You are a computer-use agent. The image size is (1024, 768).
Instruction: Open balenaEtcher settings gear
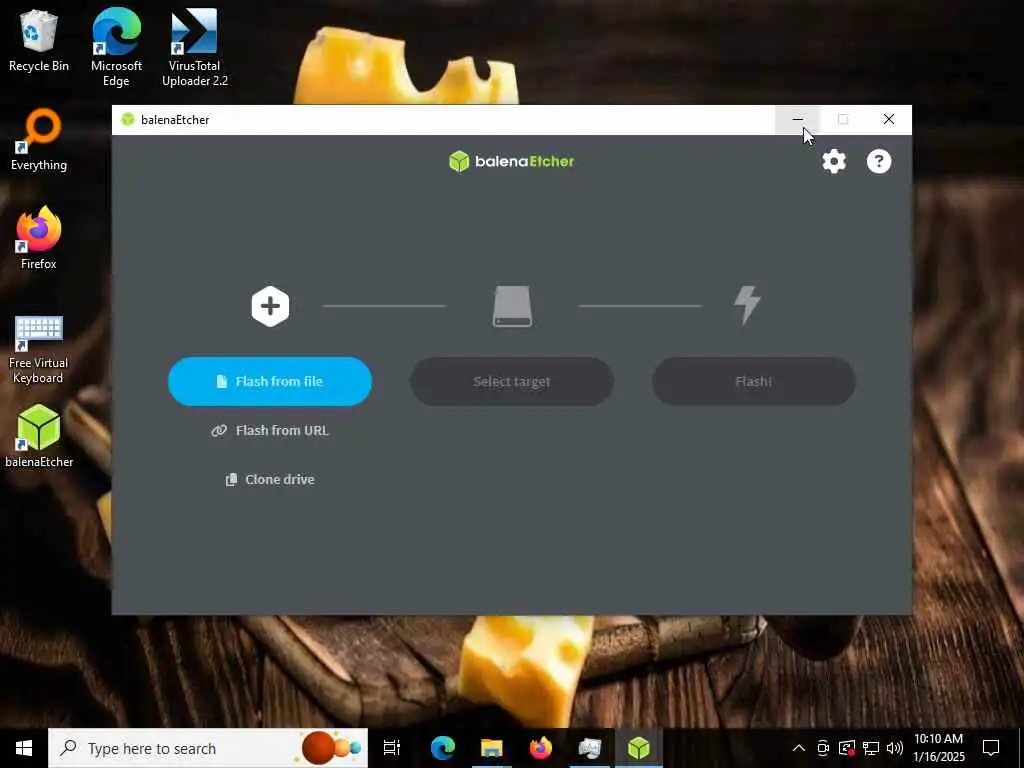pos(834,161)
